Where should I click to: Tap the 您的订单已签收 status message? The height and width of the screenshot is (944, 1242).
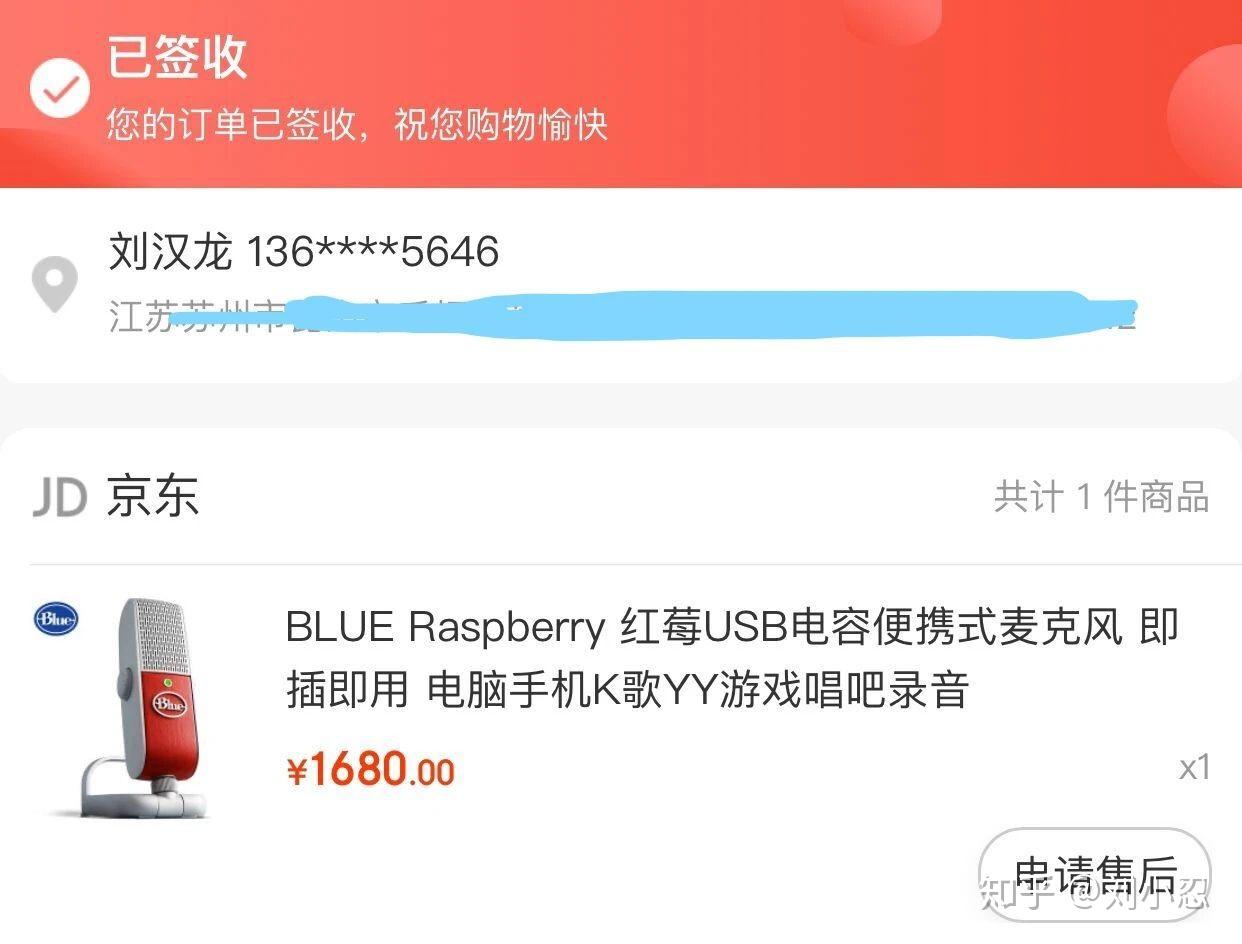pyautogui.click(x=357, y=125)
